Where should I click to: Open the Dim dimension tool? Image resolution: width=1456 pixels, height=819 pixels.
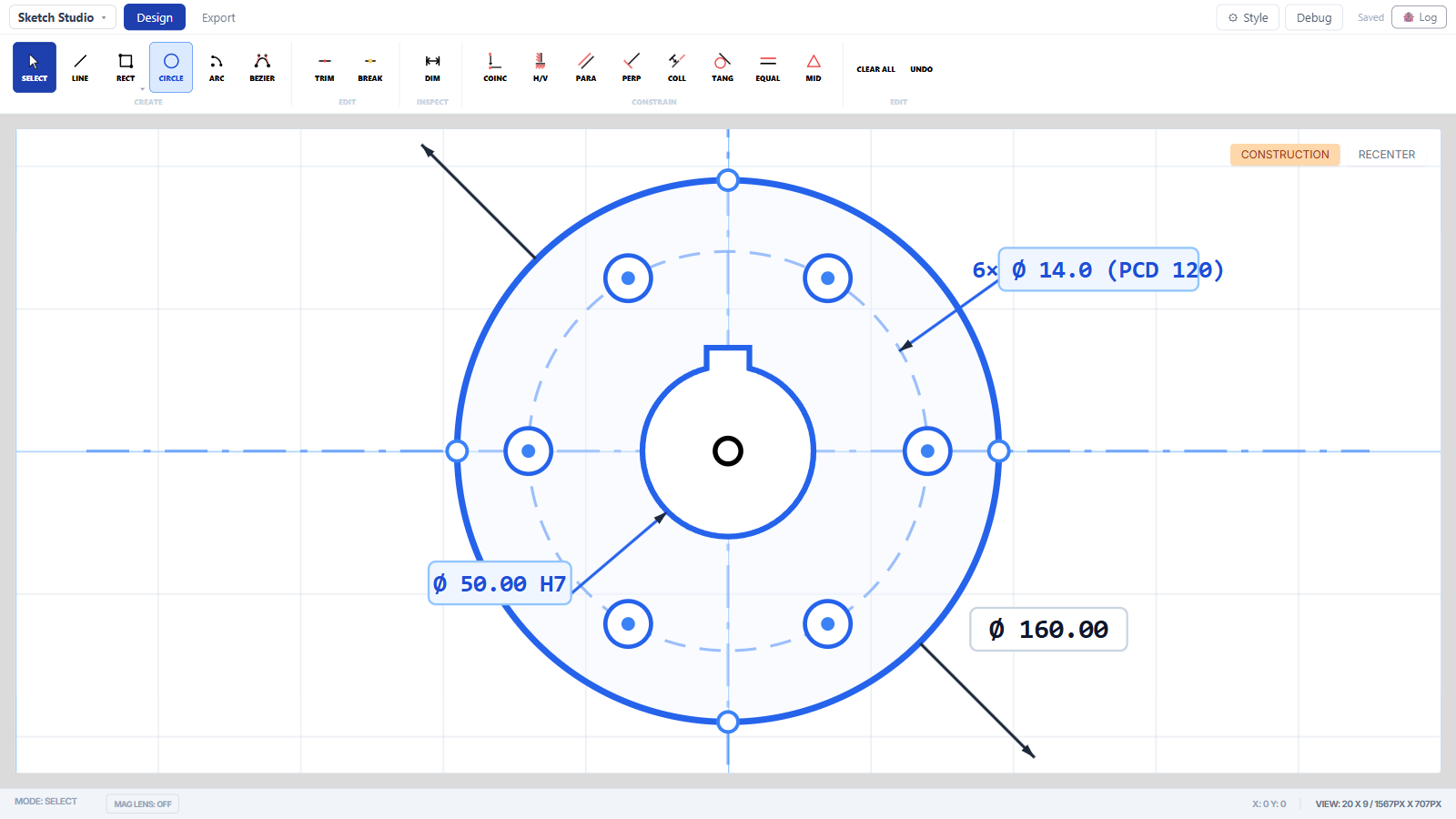(x=432, y=67)
